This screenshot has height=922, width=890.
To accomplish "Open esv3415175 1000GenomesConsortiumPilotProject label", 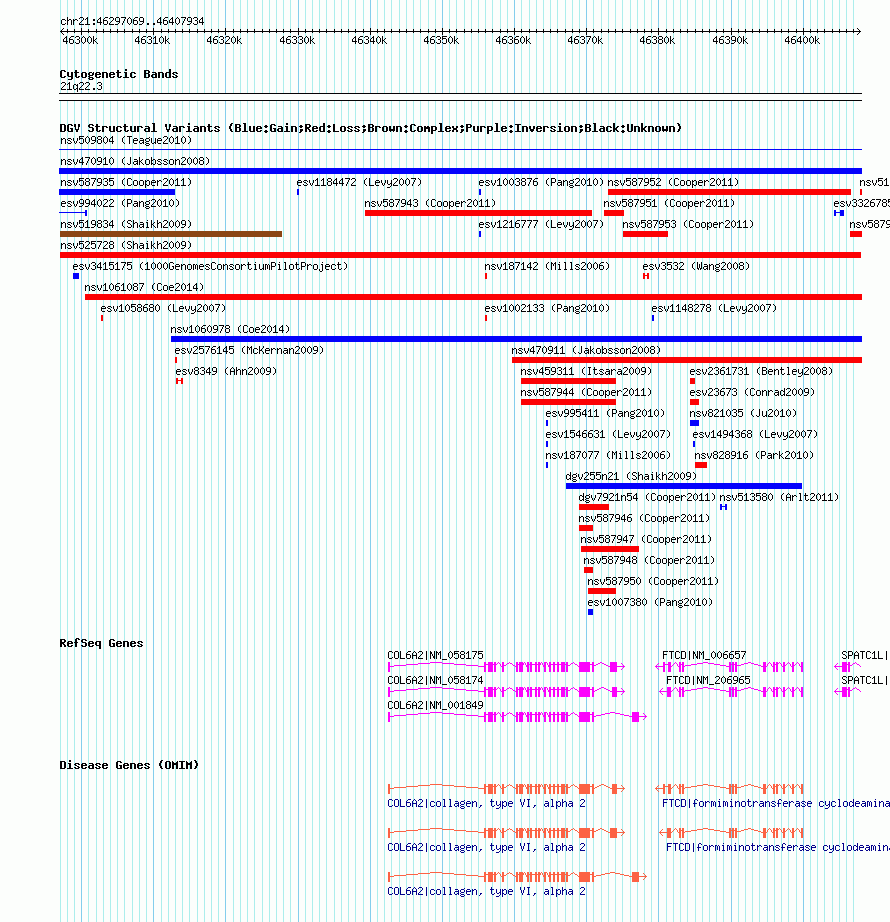I will point(210,266).
